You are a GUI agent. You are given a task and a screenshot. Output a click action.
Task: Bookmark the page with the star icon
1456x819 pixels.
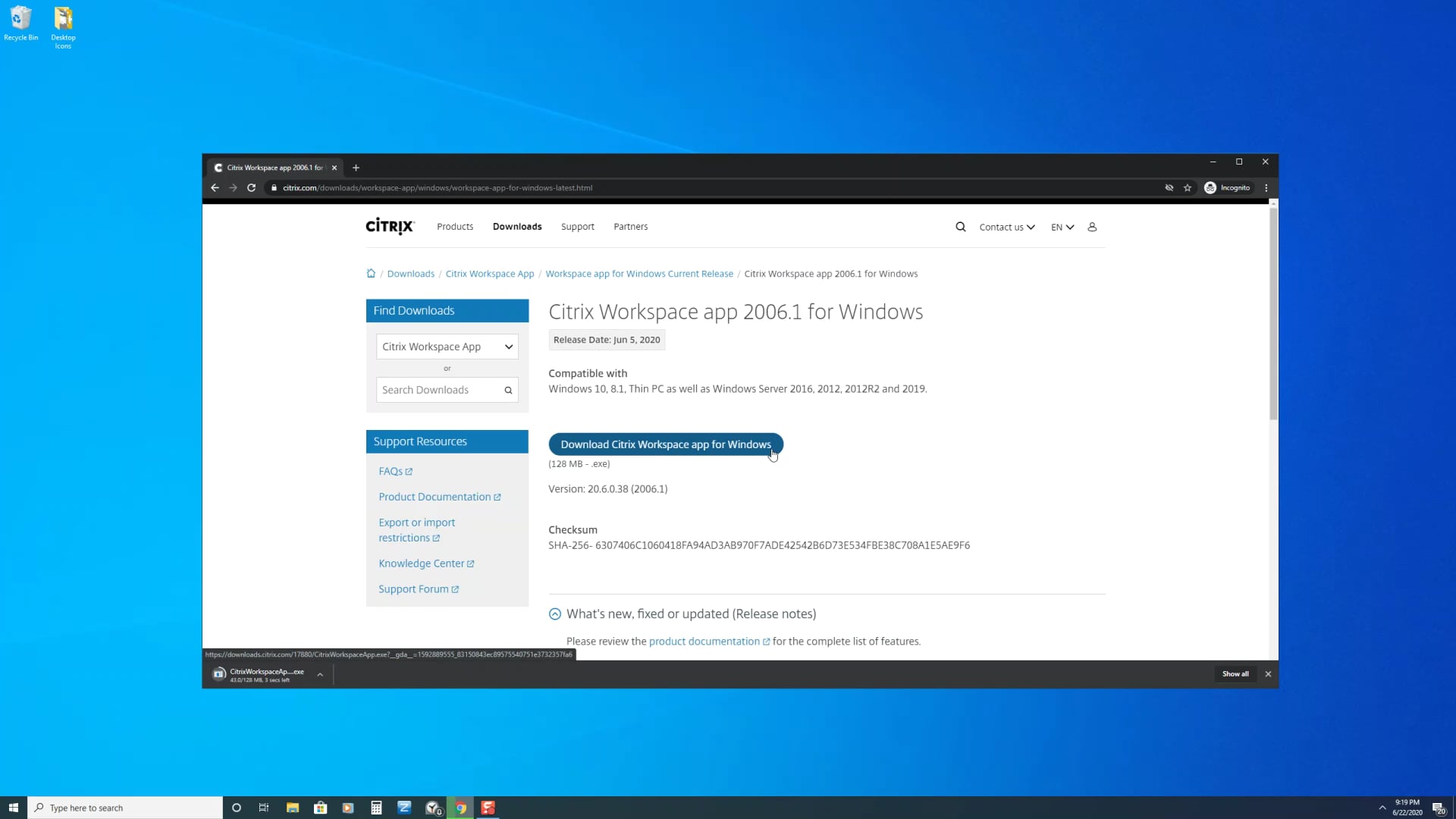click(x=1188, y=187)
